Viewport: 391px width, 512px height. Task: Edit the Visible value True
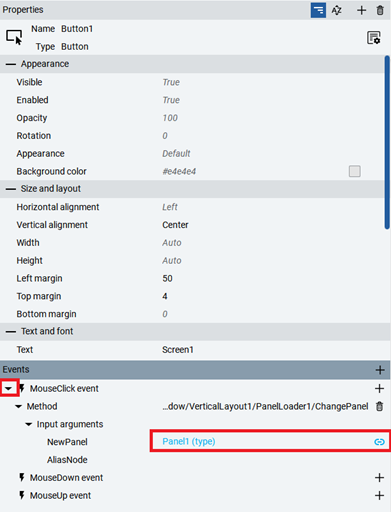tap(171, 82)
